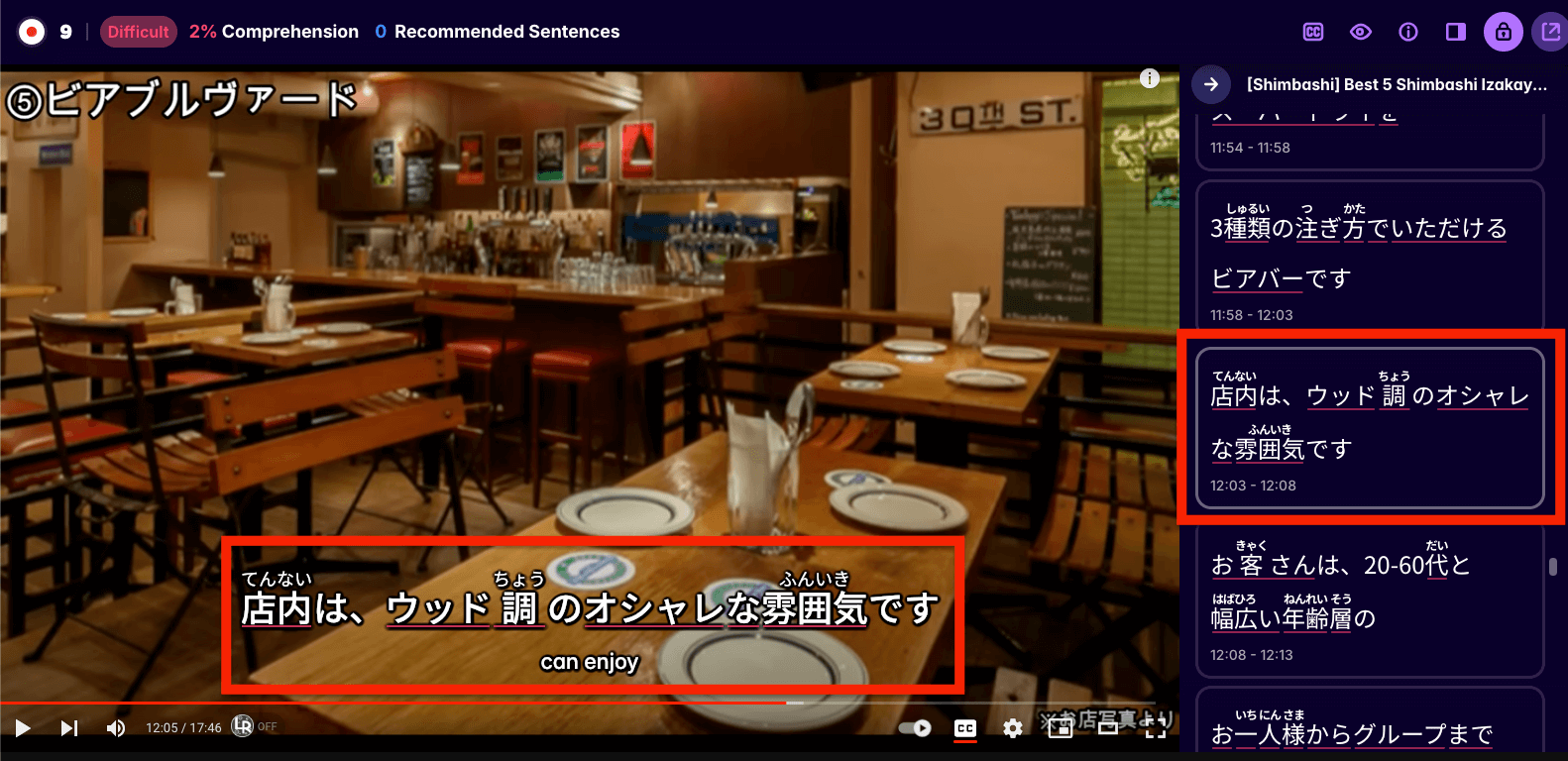Click the 11:54 - 11:58 timestamp
1568x761 pixels.
tap(1250, 148)
